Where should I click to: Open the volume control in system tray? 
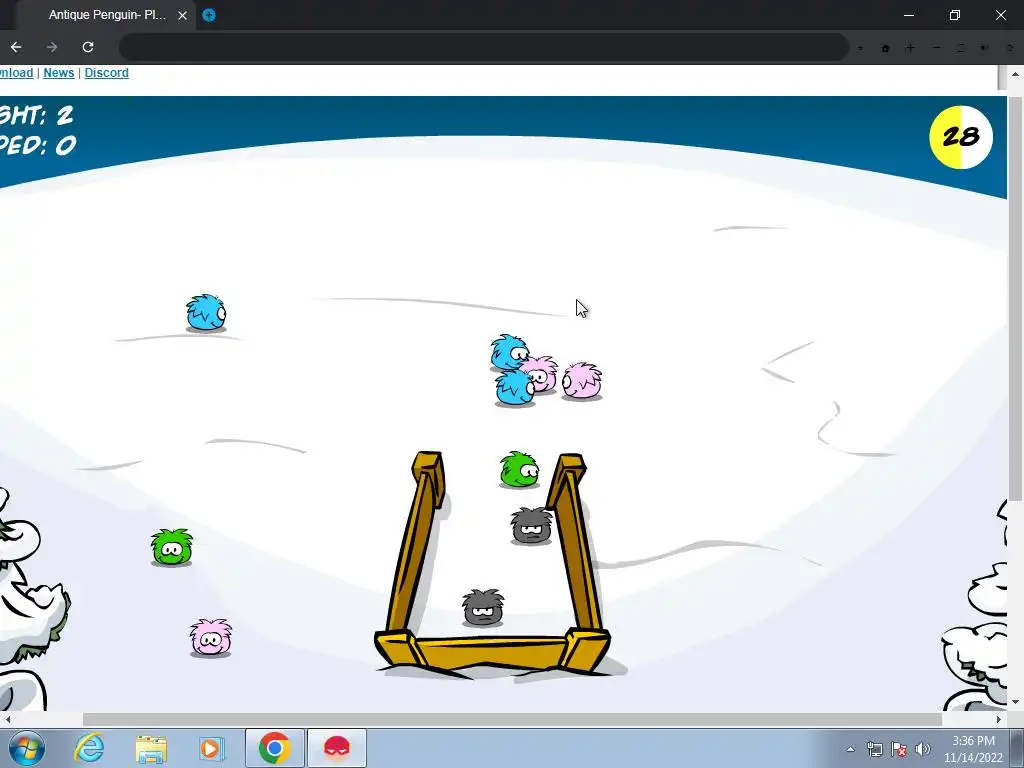tap(923, 749)
